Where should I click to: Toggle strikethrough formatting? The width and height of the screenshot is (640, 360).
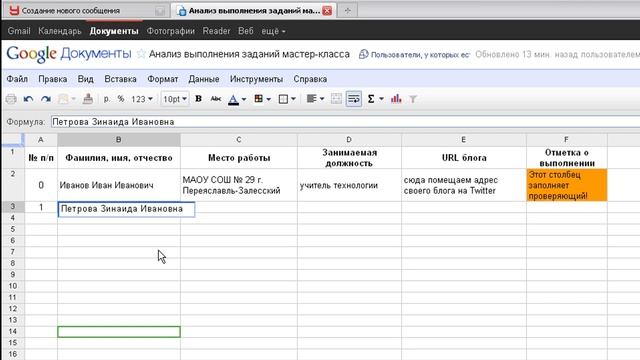pos(216,99)
